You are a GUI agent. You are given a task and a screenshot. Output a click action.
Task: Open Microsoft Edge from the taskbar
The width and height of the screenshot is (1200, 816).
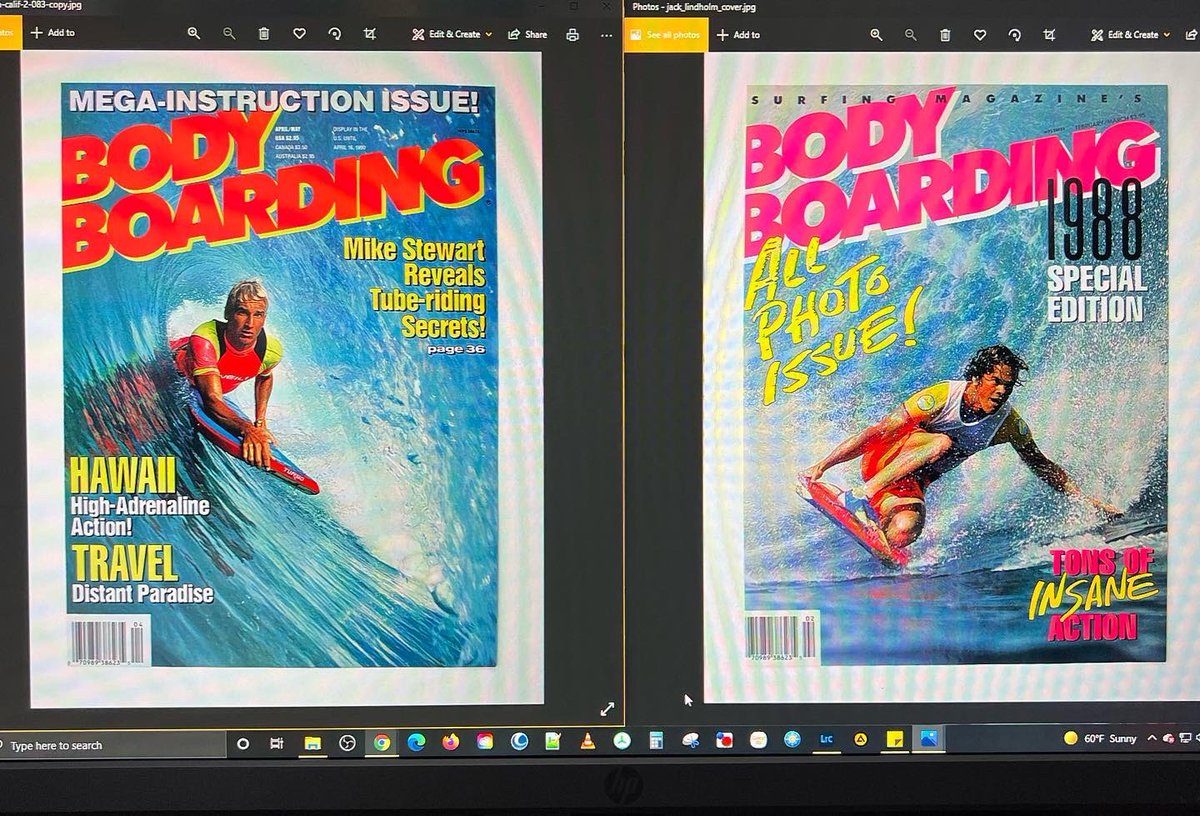(416, 742)
